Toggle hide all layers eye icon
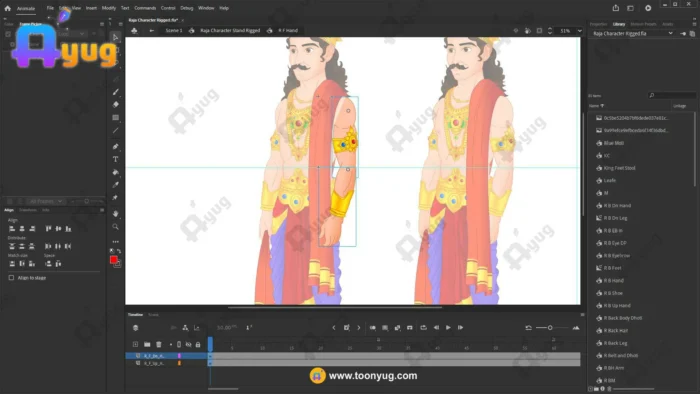This screenshot has height=394, width=700. pyautogui.click(x=188, y=344)
